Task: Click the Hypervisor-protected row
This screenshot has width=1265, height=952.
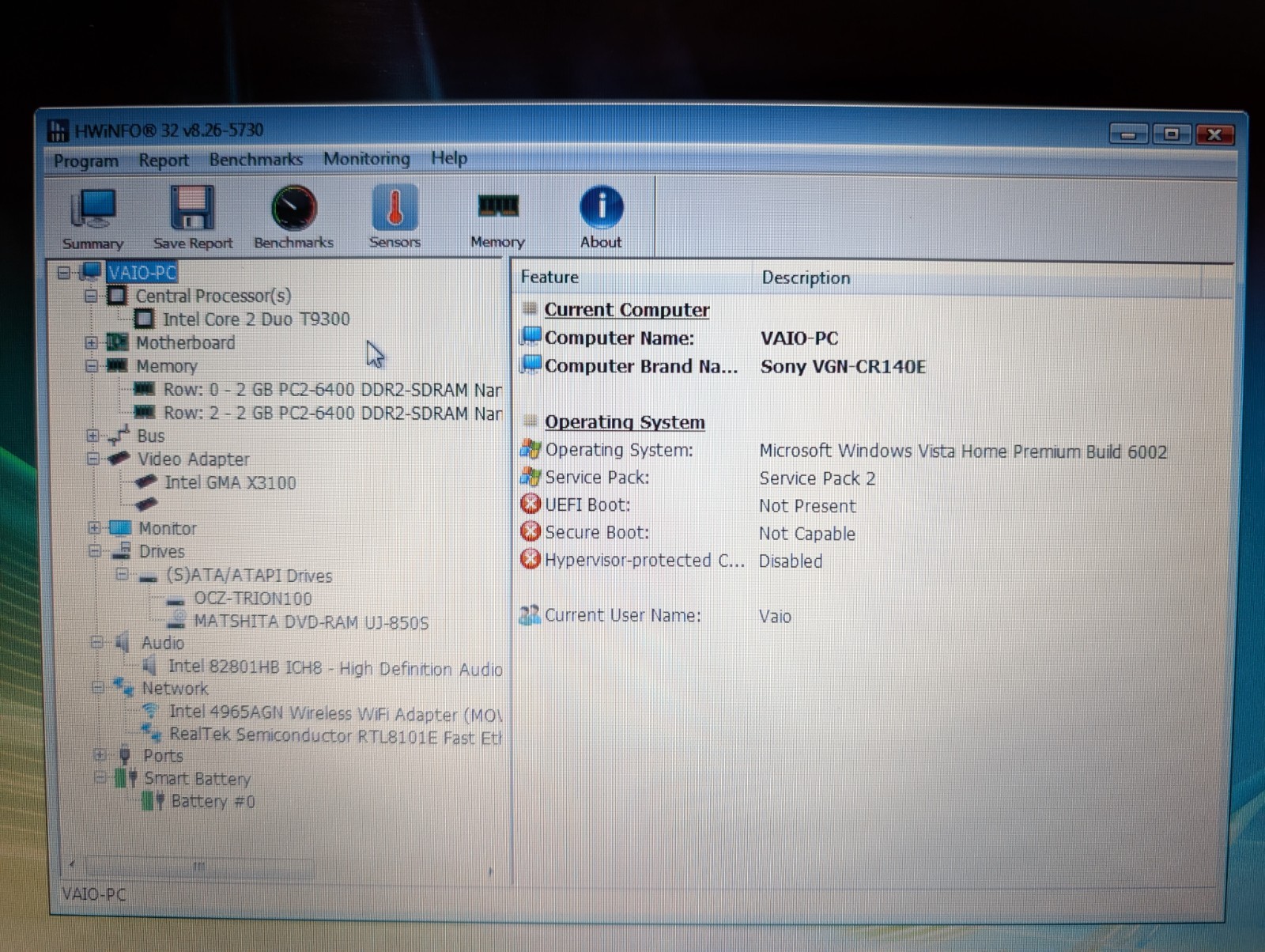Action: coord(672,560)
